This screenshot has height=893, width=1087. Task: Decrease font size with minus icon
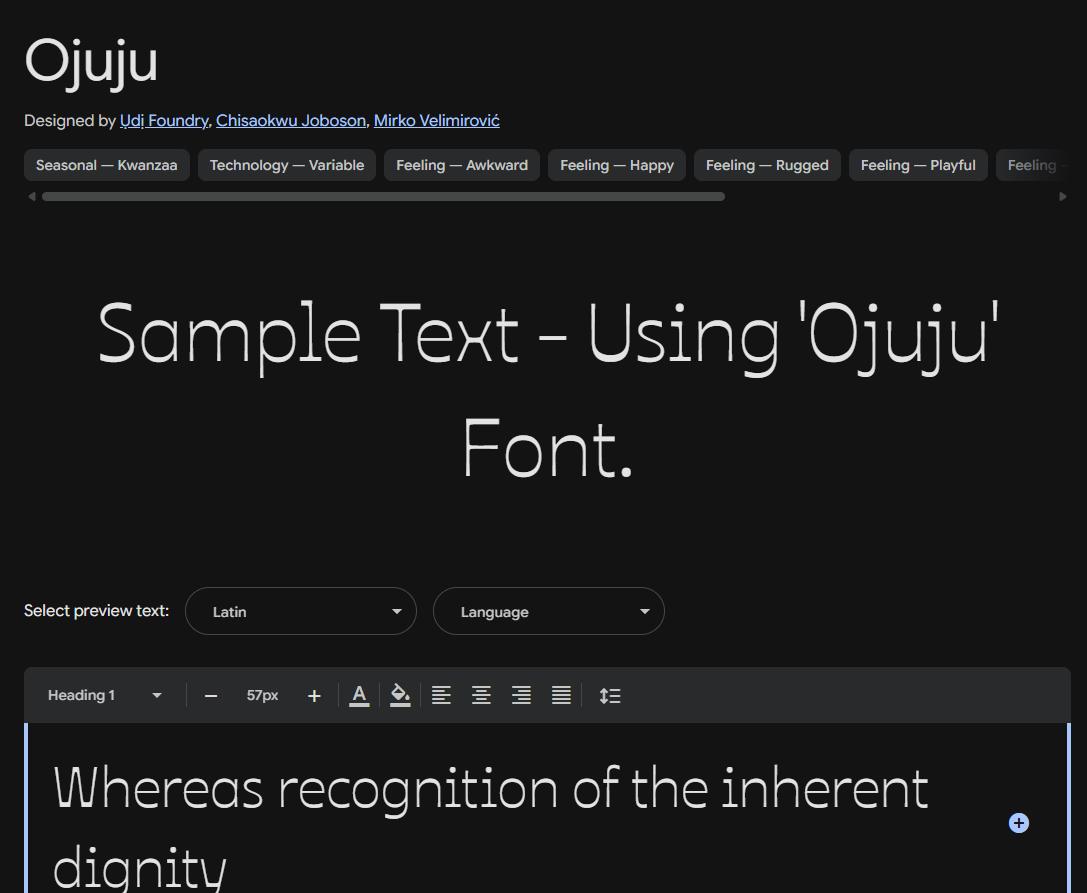click(211, 695)
